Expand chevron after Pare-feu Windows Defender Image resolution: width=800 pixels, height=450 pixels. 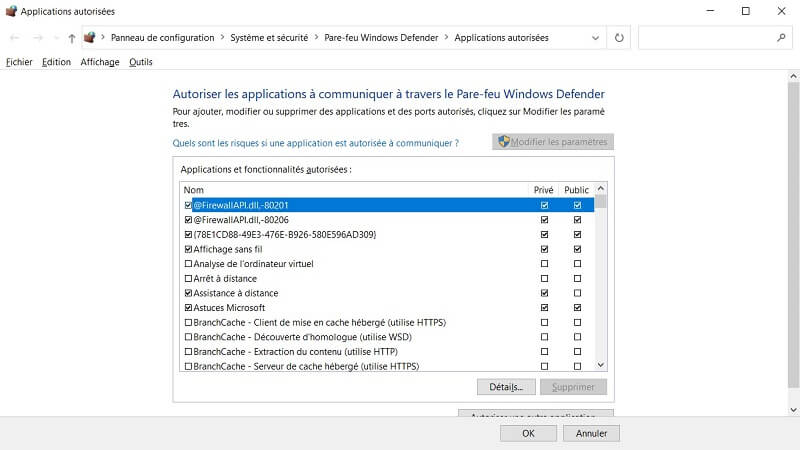coord(446,37)
